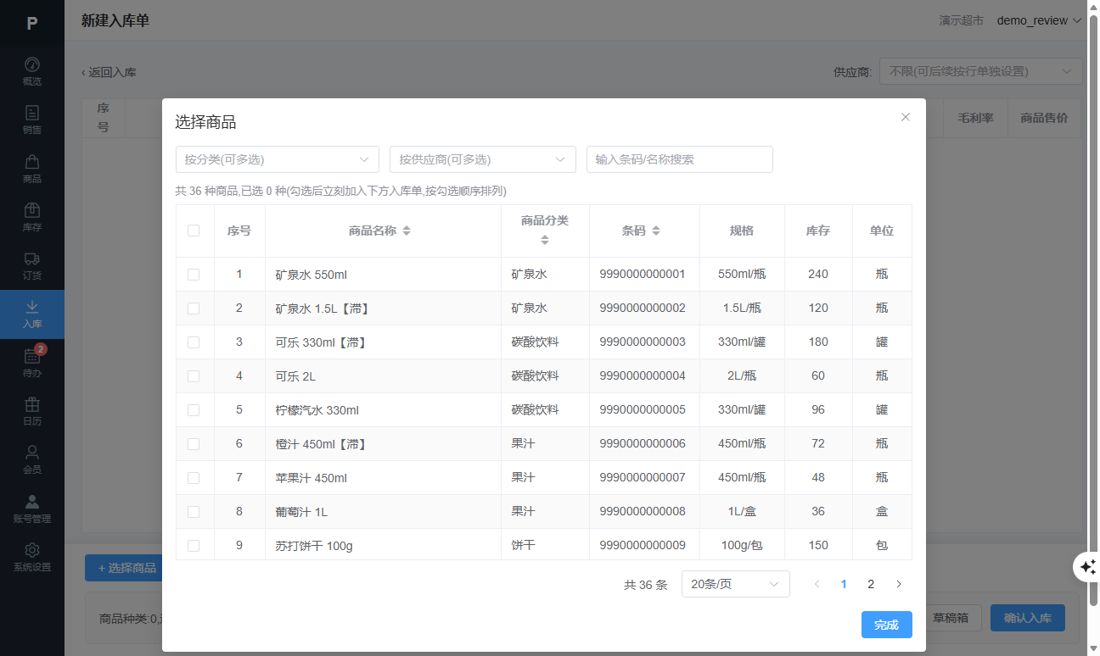Screen dimensions: 1100x656
Task: Sort by 商品名称 column arrows
Action: [x=406, y=230]
